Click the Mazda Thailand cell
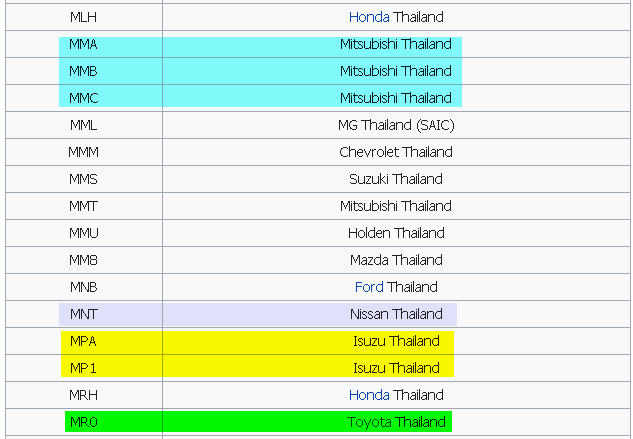 (x=396, y=260)
